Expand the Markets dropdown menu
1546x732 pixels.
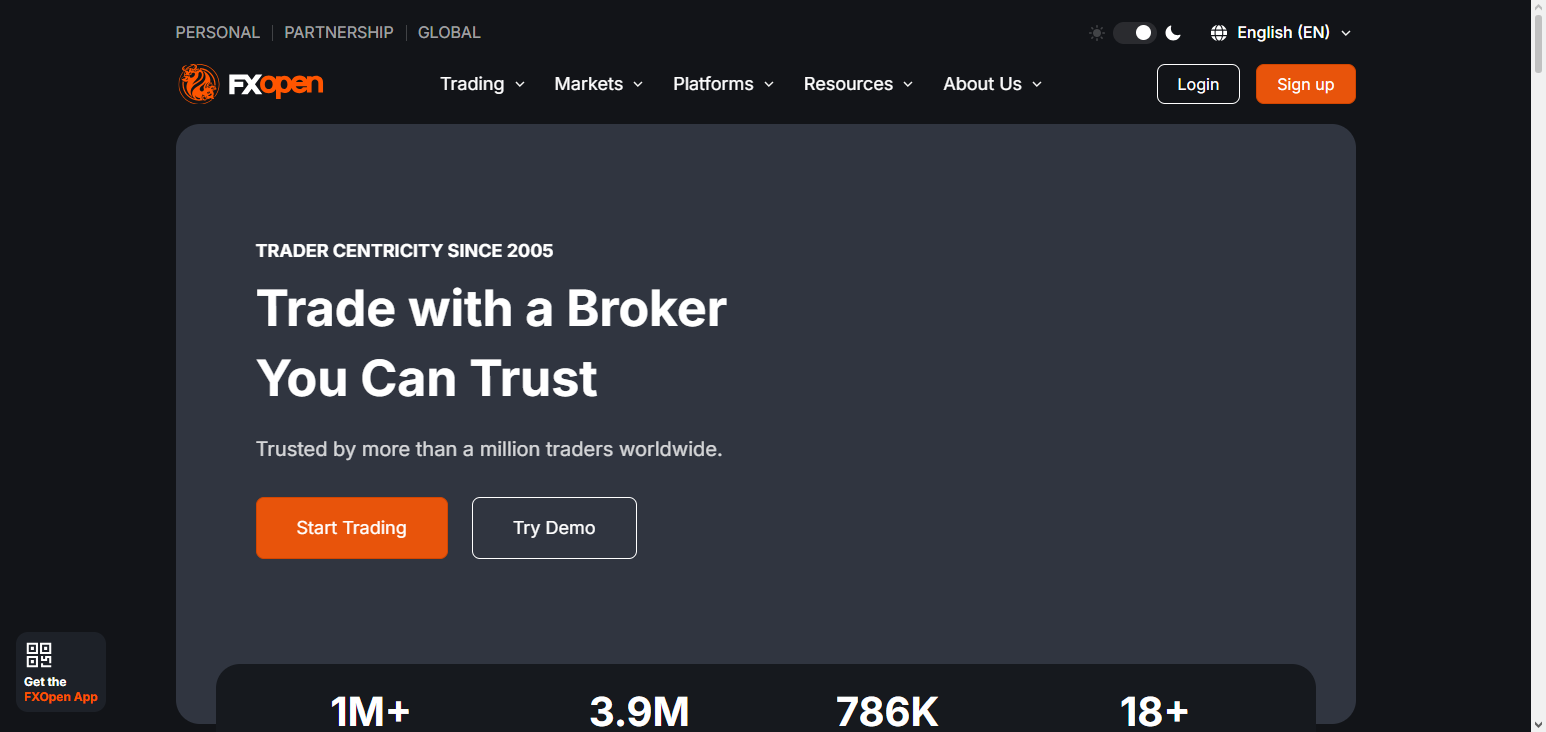[599, 84]
